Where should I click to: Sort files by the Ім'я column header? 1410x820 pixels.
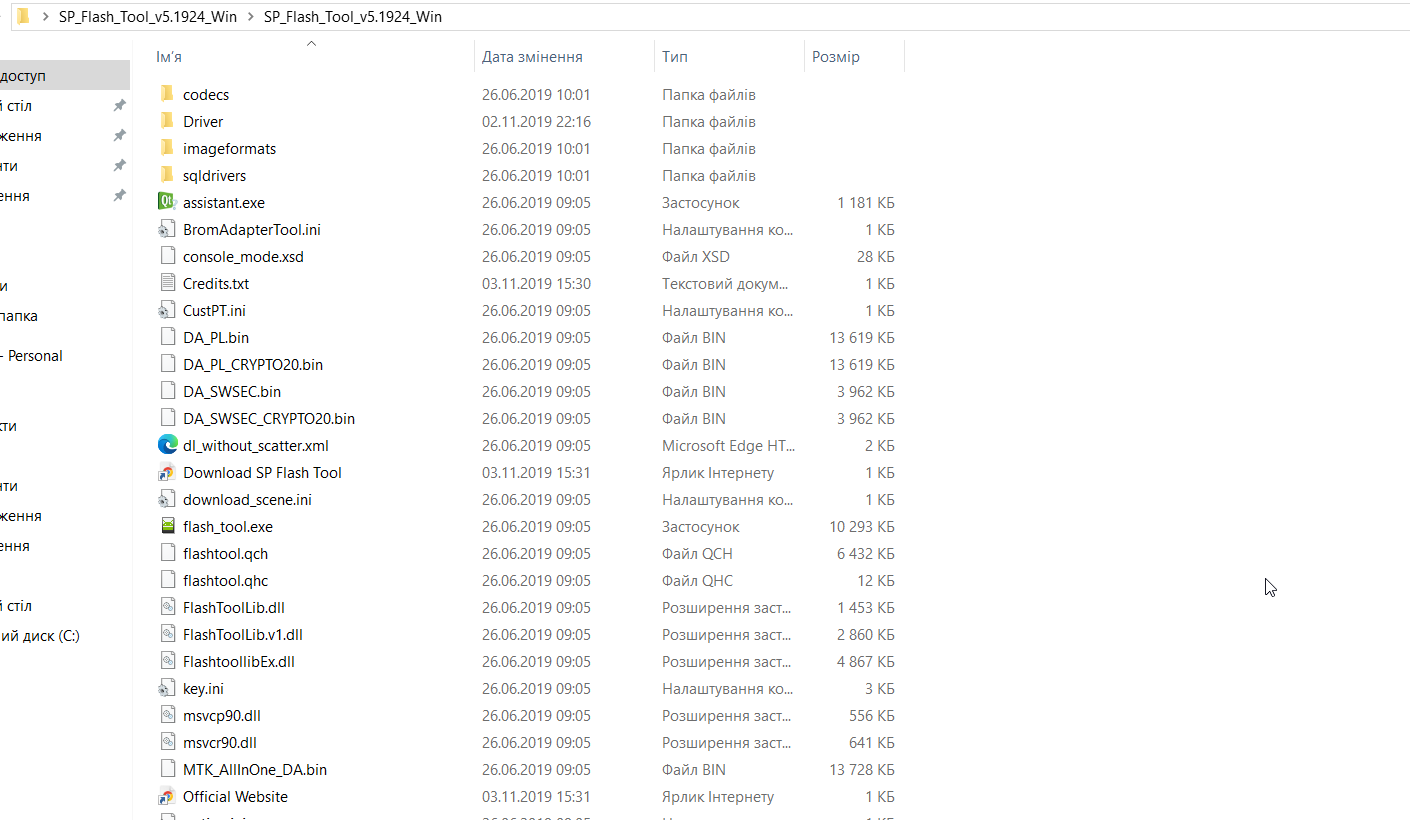(x=169, y=57)
